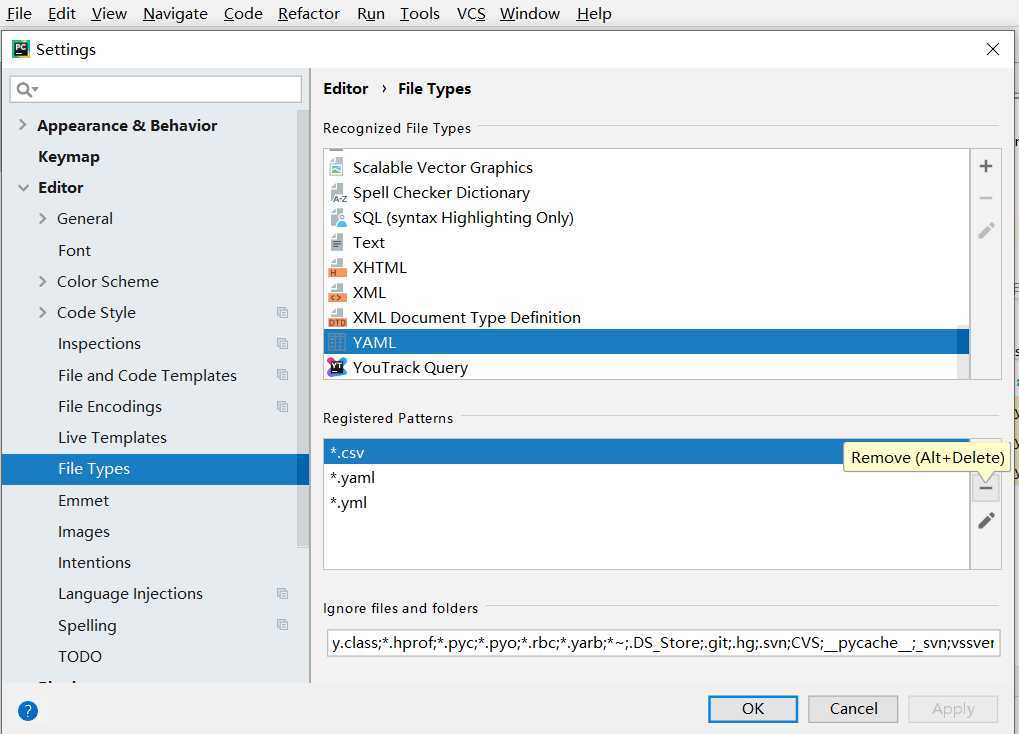Select Intentions settings page
The image size is (1019, 734).
[94, 562]
